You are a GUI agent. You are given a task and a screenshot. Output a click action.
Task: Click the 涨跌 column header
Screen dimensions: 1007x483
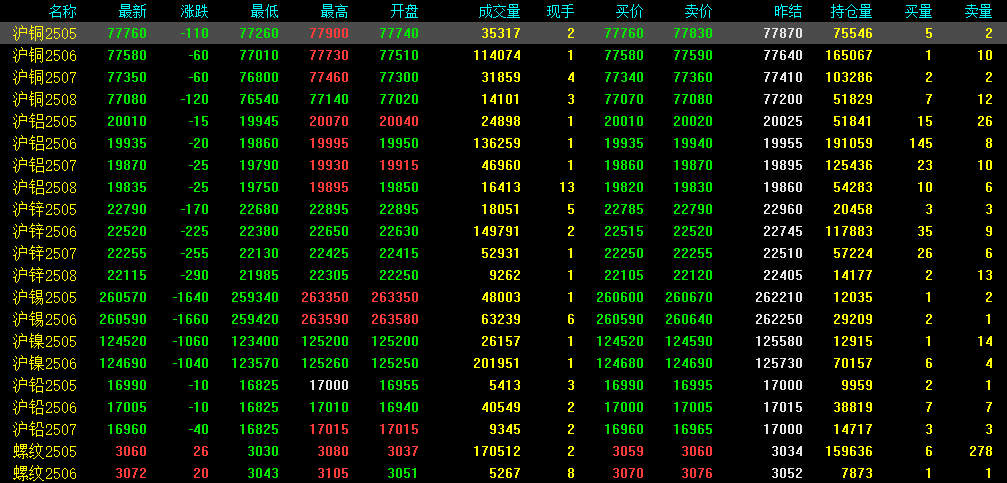[195, 11]
